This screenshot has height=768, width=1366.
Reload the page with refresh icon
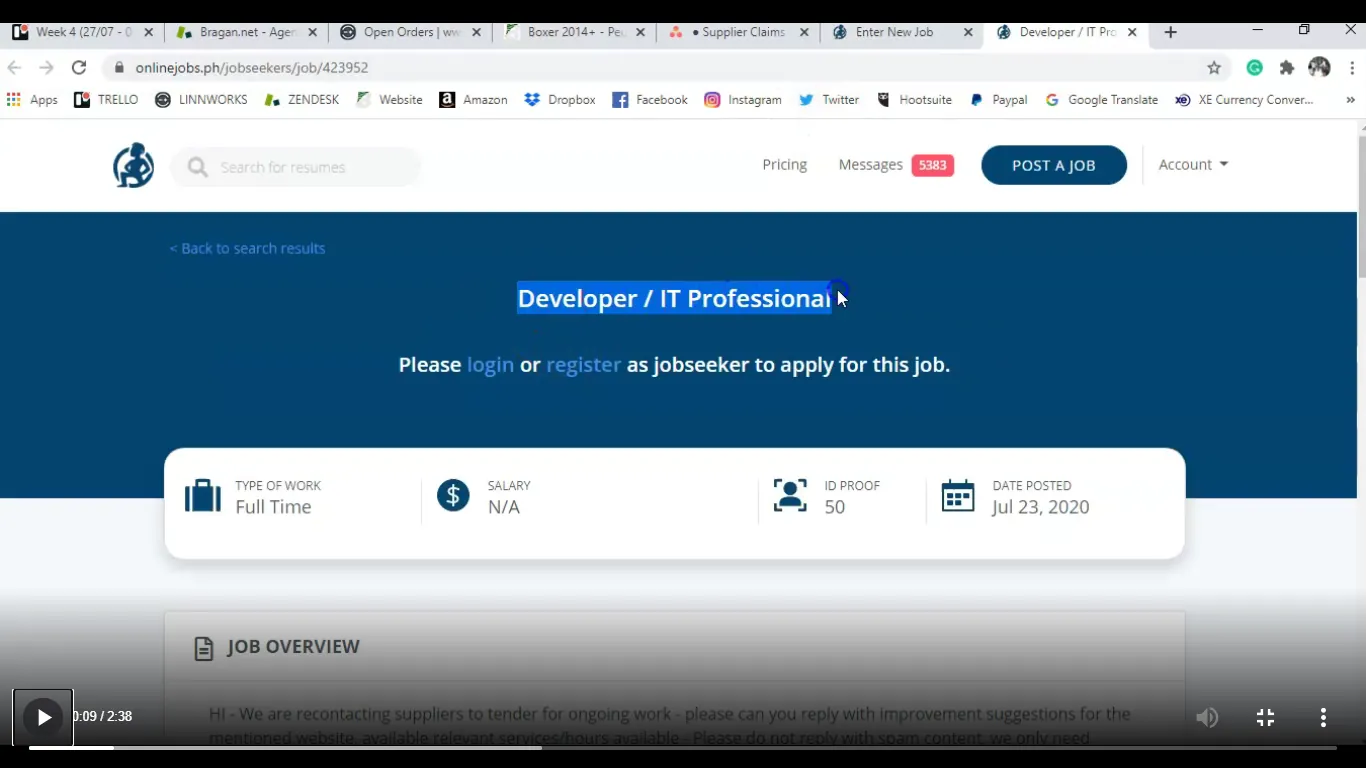coord(79,67)
